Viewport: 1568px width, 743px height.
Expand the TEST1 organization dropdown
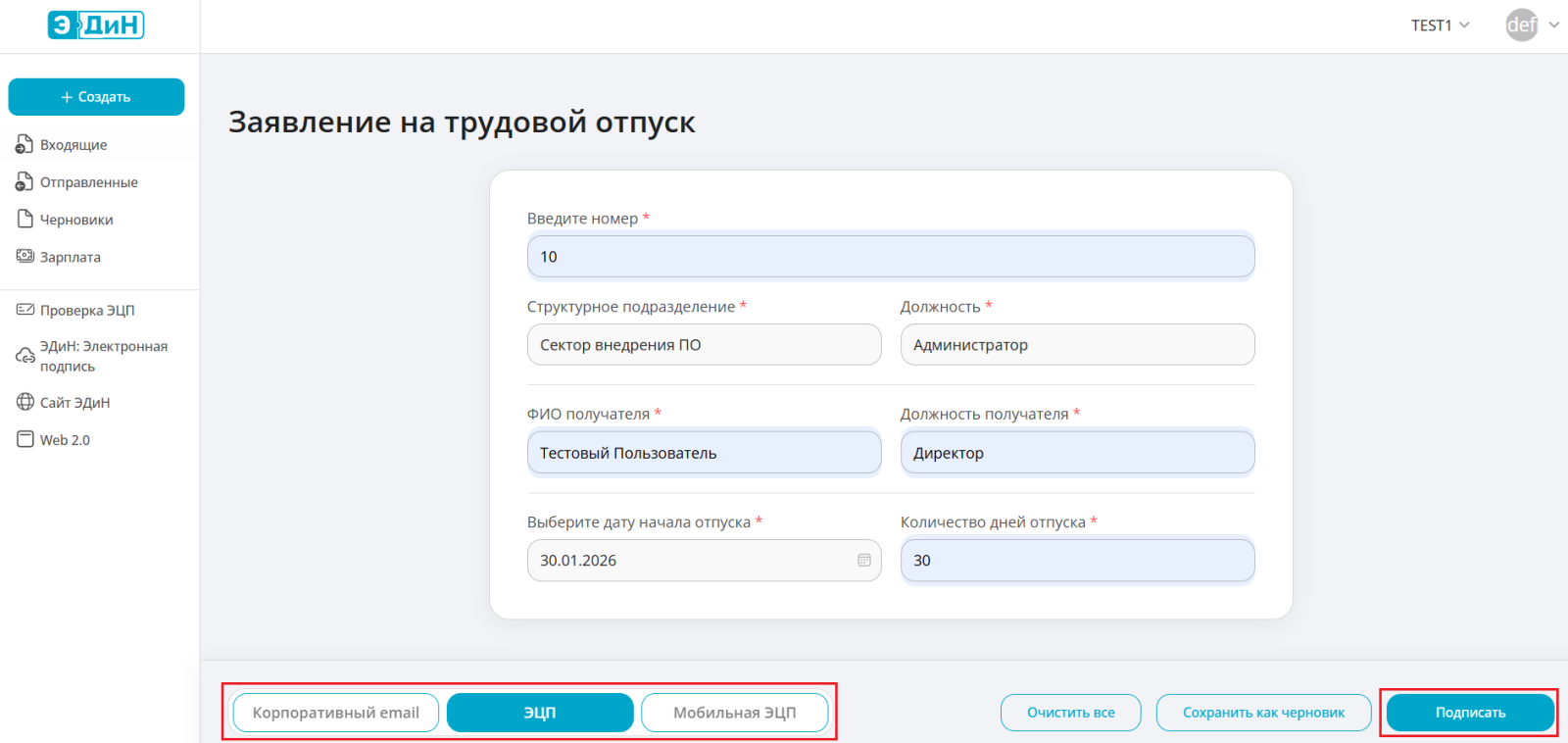tap(1440, 25)
